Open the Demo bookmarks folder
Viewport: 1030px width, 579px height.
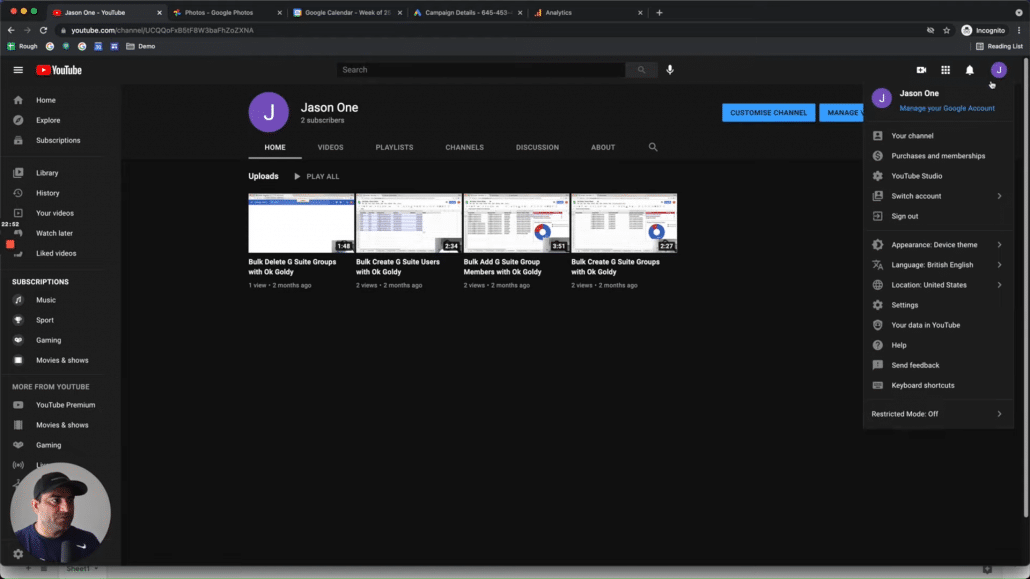pyautogui.click(x=141, y=46)
